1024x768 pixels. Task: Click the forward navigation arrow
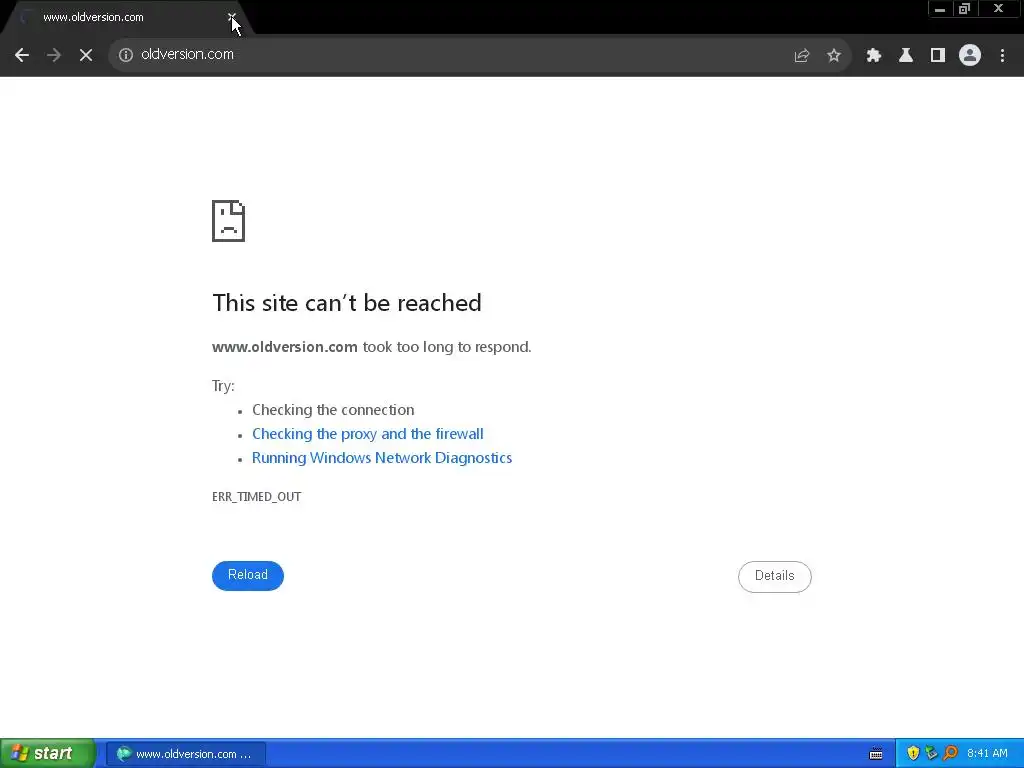pyautogui.click(x=54, y=55)
